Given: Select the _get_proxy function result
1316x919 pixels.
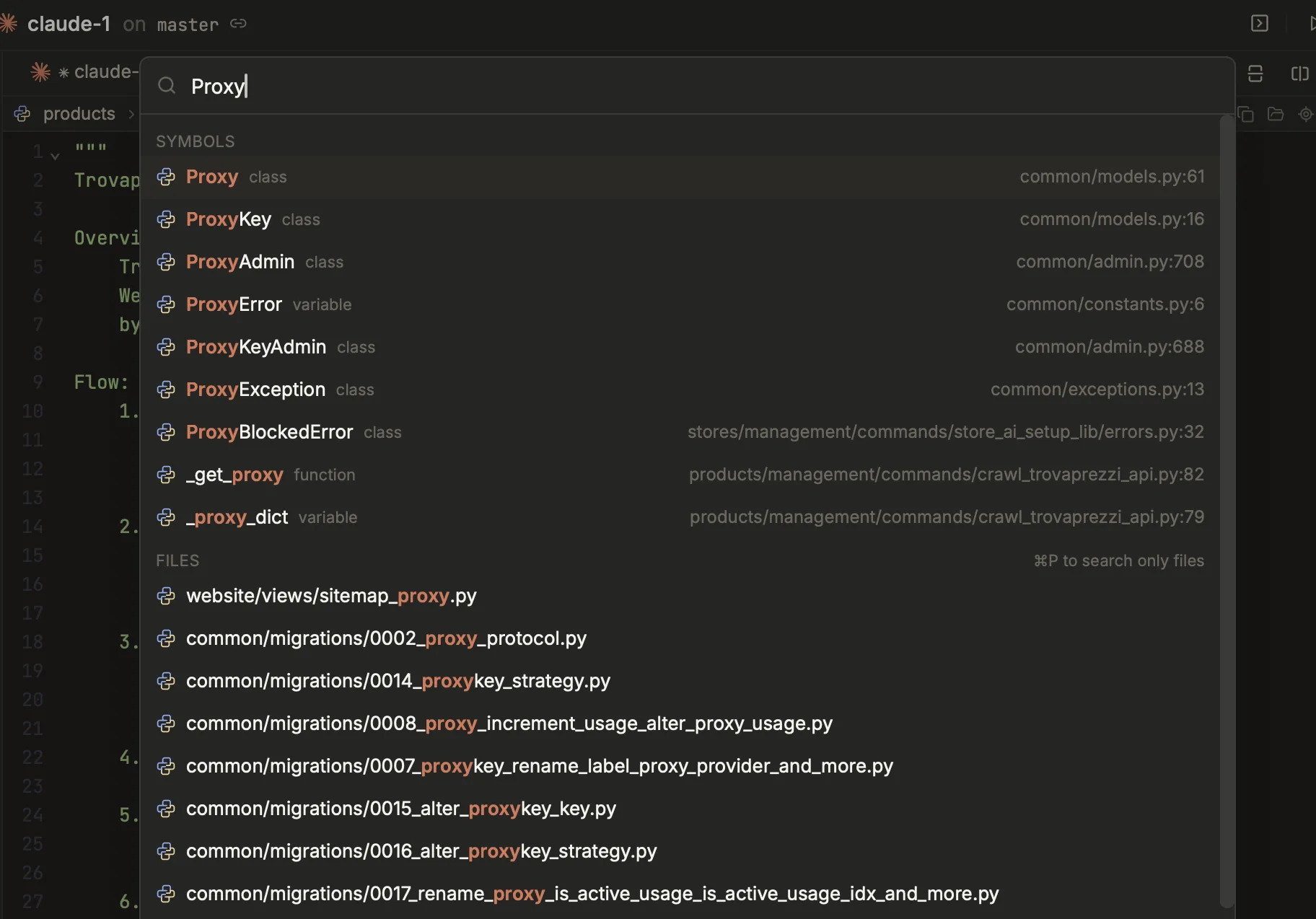Looking at the screenshot, I should (x=680, y=475).
